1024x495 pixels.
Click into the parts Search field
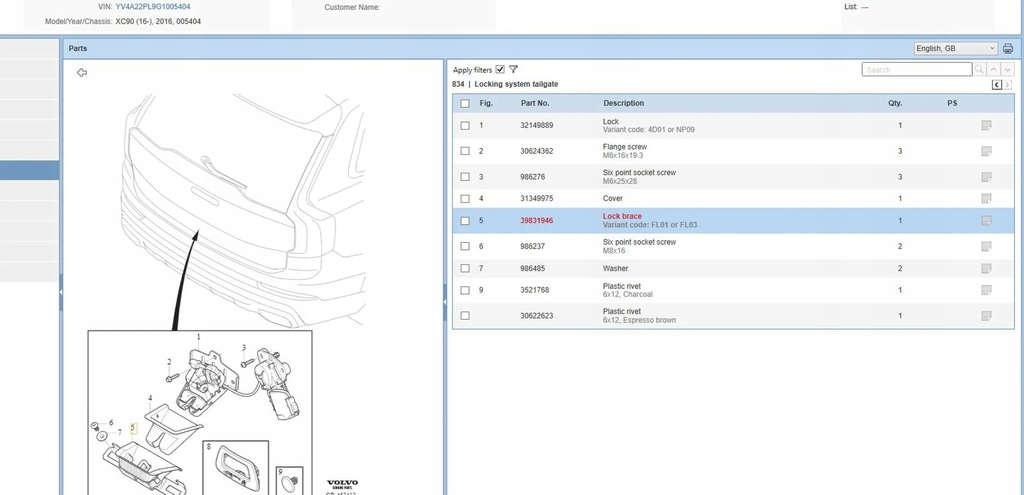tap(917, 69)
